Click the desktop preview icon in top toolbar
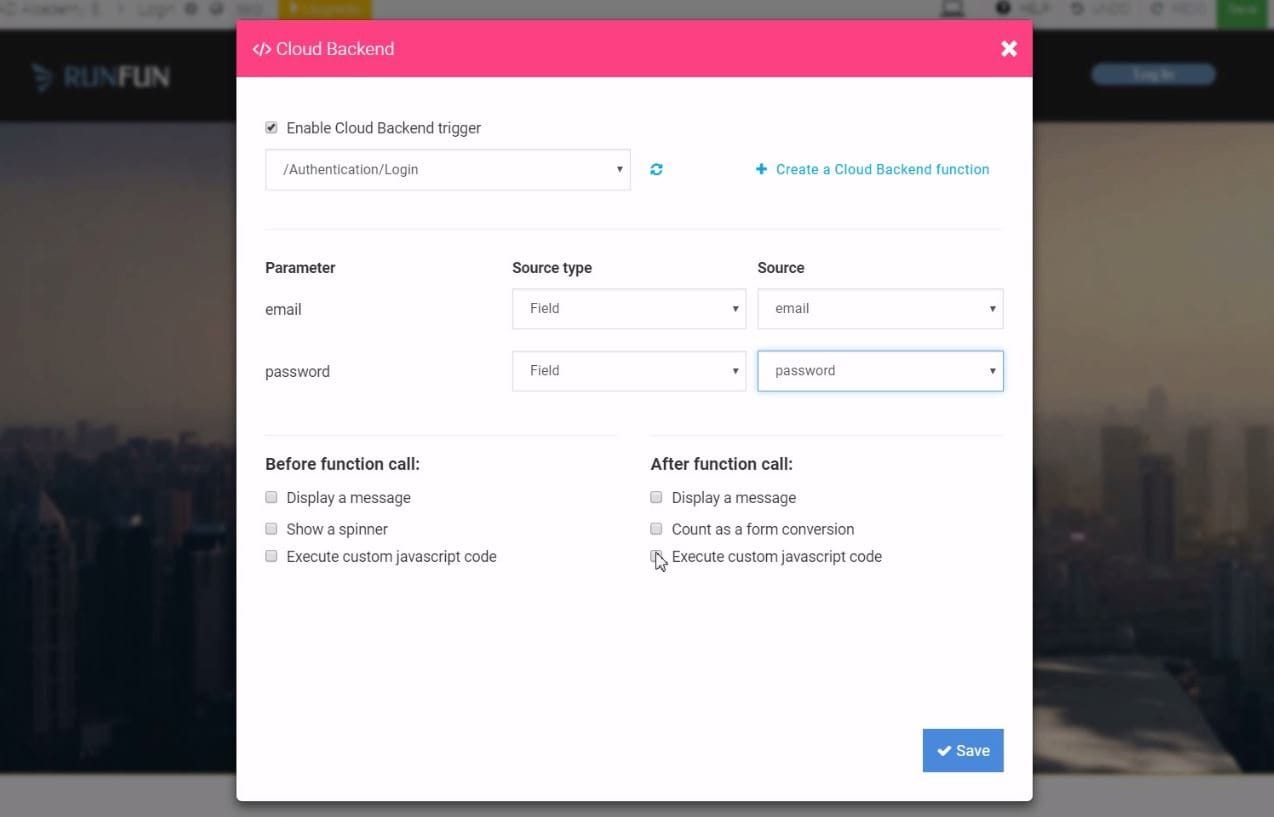The image size is (1274, 817). [x=953, y=9]
